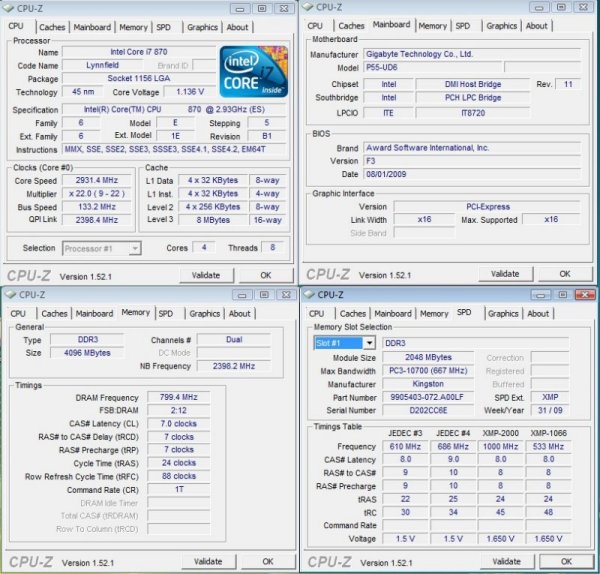
Task: Open Caches tab in bottom-right SPD window
Action: pos(353,314)
